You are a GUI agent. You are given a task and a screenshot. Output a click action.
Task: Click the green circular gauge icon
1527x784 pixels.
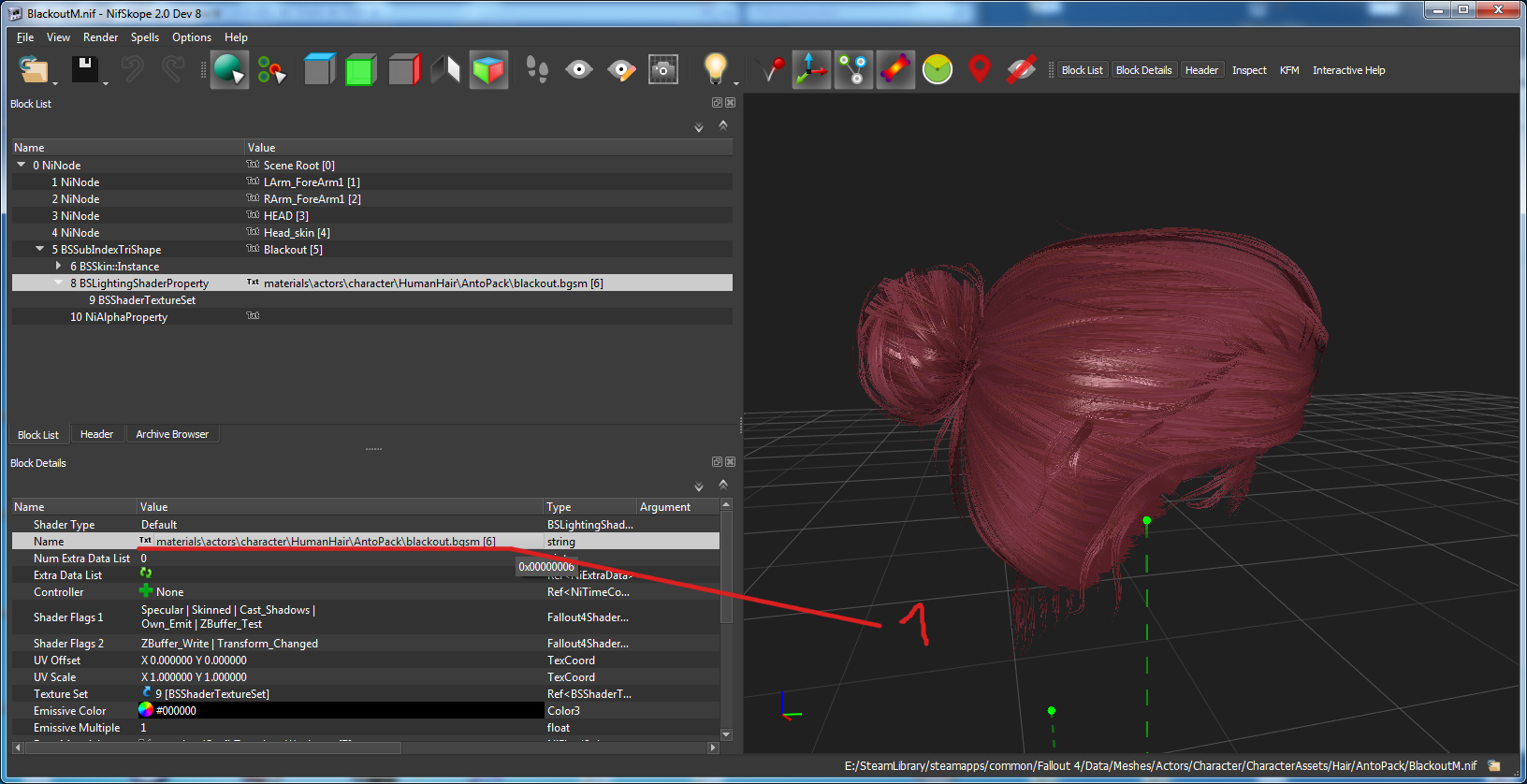click(x=938, y=70)
